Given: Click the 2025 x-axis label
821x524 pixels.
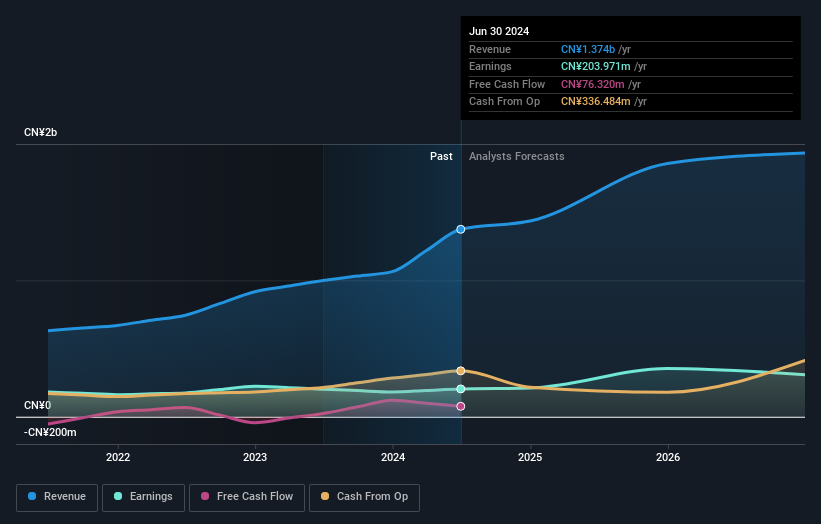Looking at the screenshot, I should [x=530, y=457].
